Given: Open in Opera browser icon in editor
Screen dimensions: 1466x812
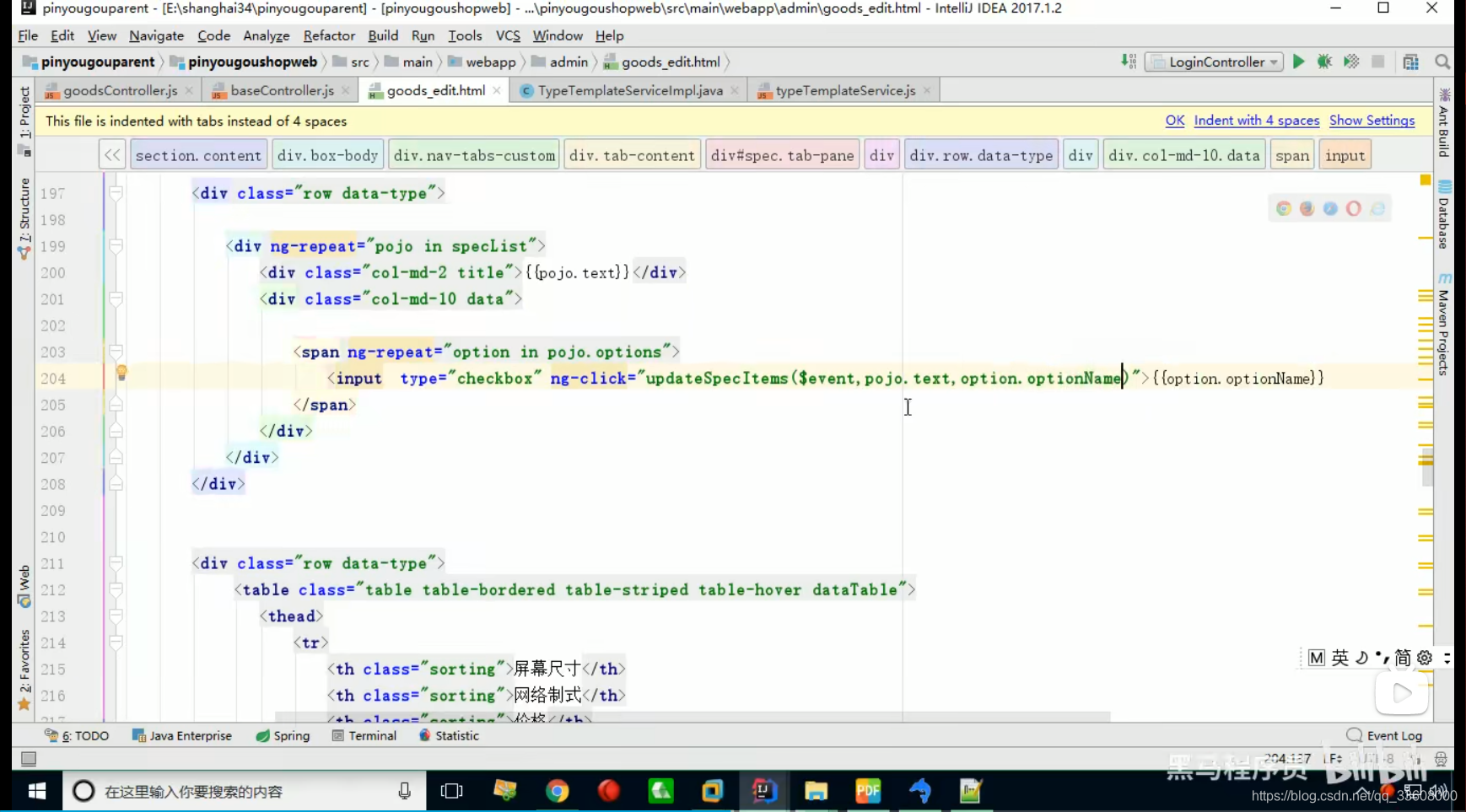Looking at the screenshot, I should [x=1354, y=208].
